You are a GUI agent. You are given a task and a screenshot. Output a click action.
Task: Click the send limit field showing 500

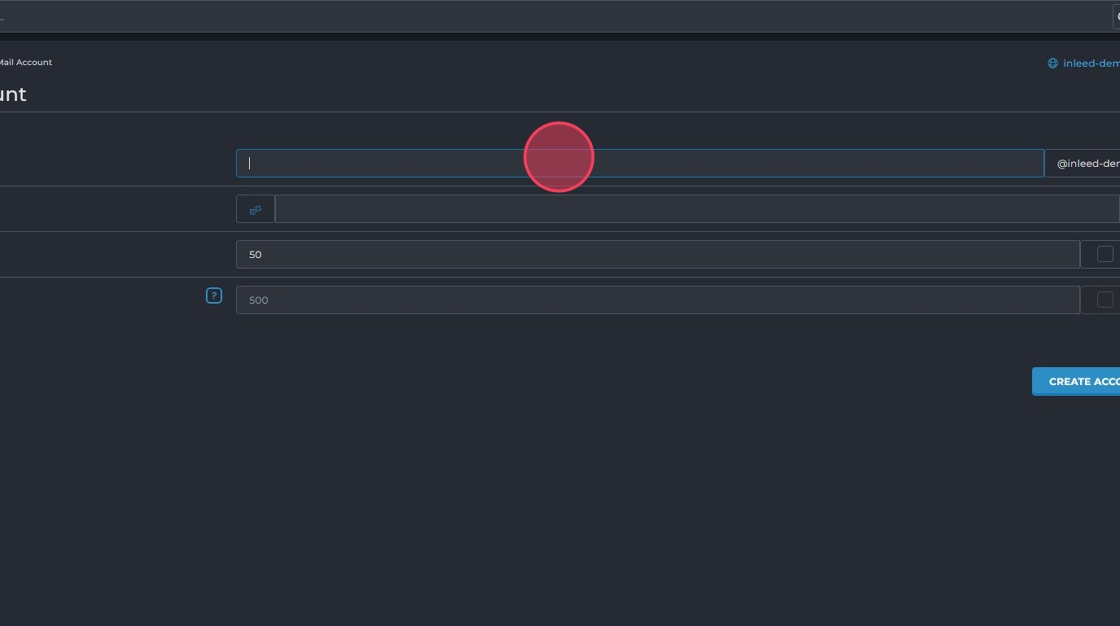point(657,300)
